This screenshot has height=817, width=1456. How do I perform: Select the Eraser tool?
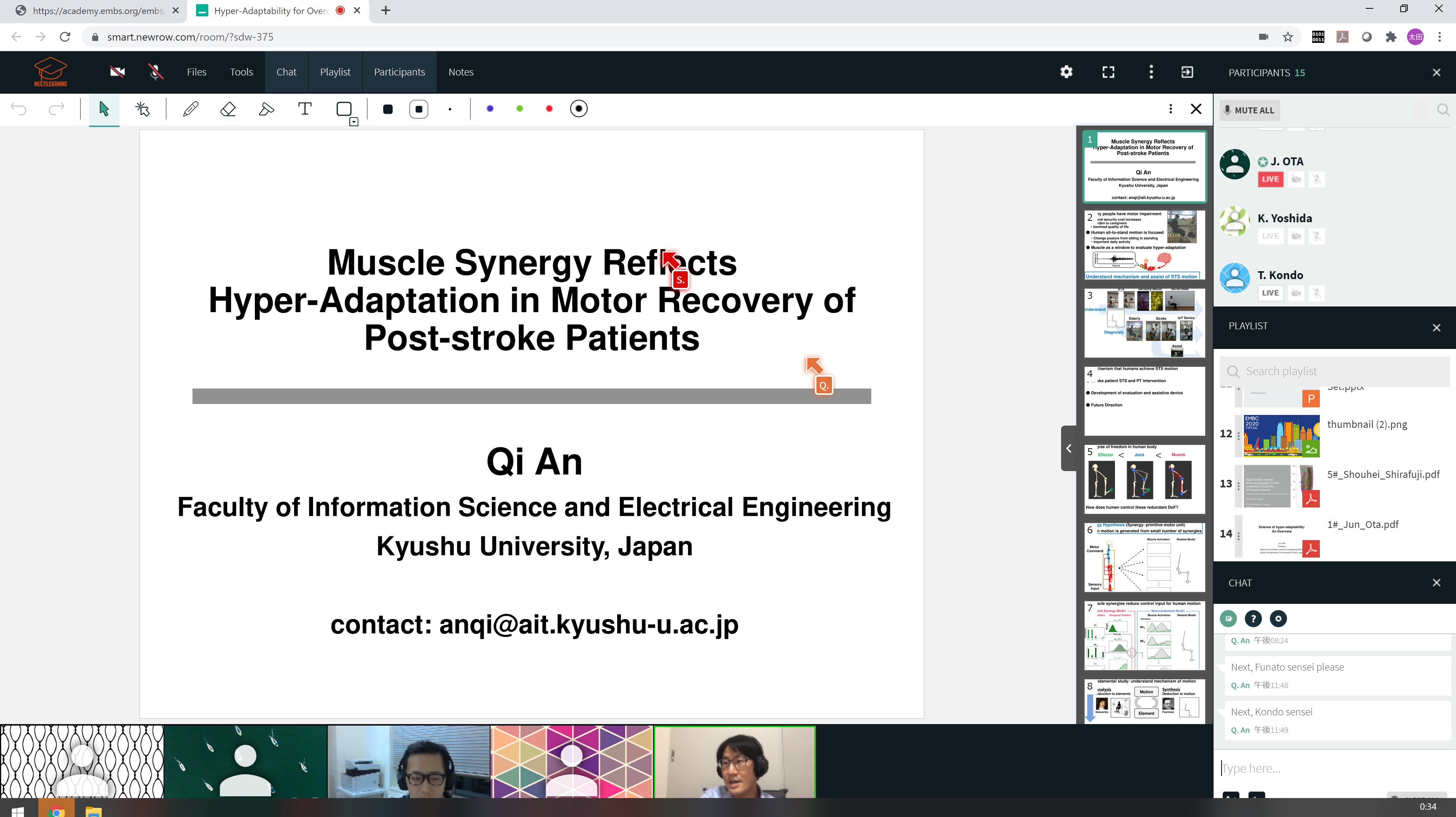tap(228, 108)
